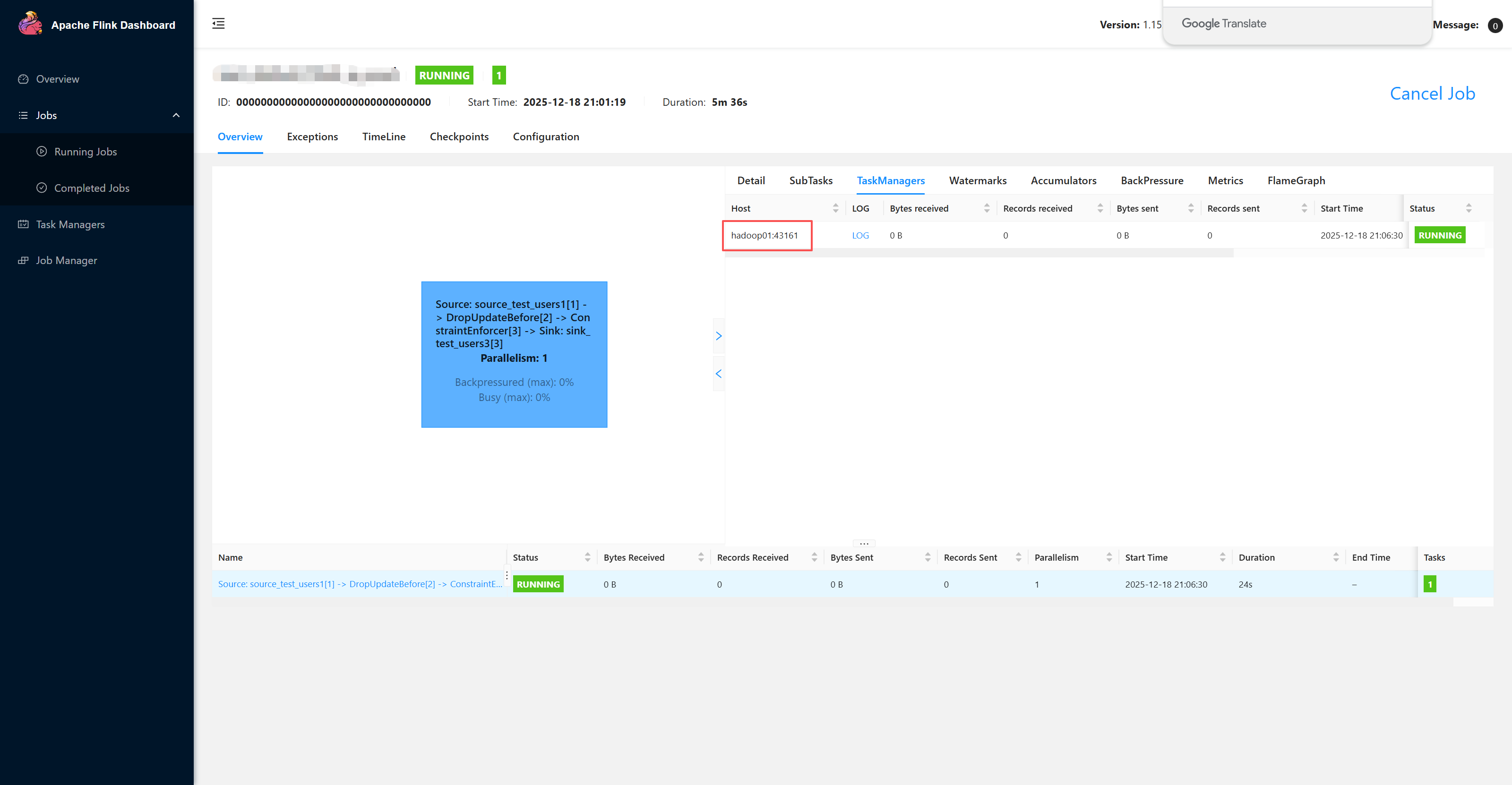This screenshot has width=1512, height=785.
Task: Click the sidebar collapse menu icon
Action: click(x=218, y=24)
